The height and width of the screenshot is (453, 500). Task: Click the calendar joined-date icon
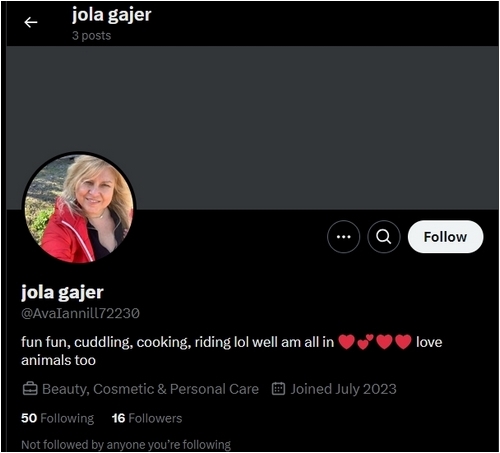click(x=278, y=389)
